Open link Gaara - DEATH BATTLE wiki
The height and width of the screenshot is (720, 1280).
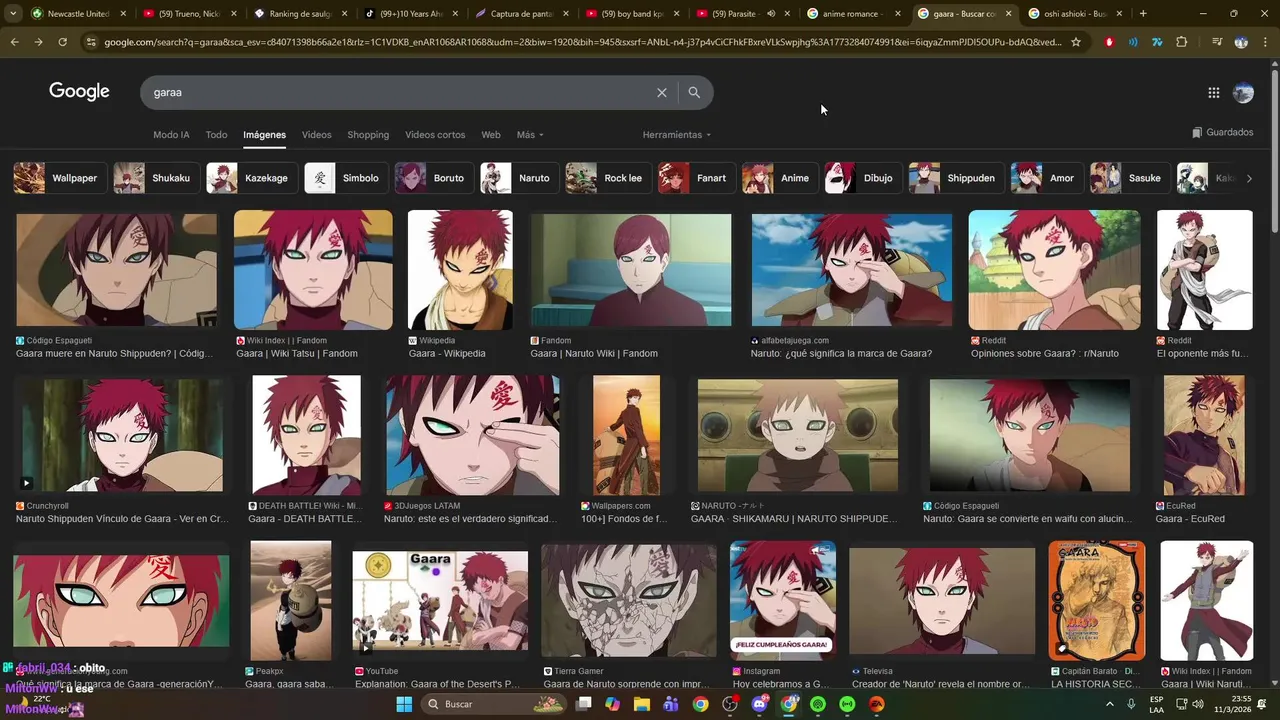pyautogui.click(x=304, y=519)
